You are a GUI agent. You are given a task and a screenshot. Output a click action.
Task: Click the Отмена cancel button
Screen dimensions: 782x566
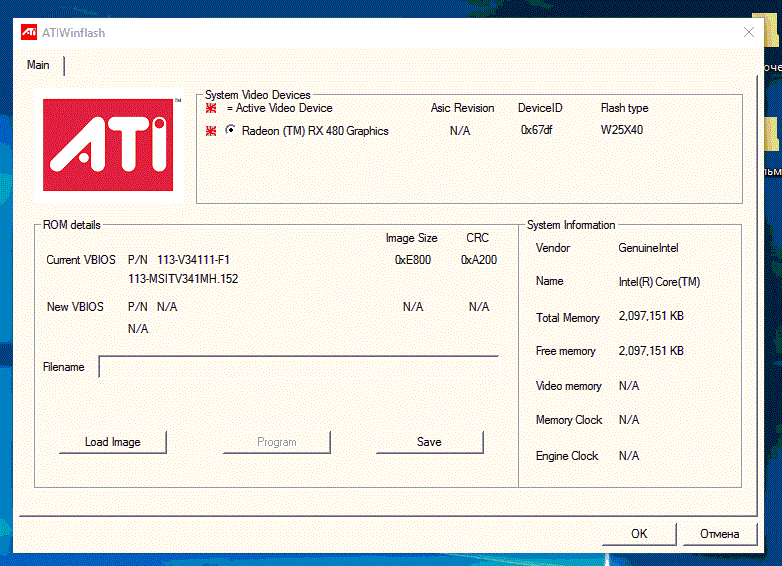[x=720, y=534]
